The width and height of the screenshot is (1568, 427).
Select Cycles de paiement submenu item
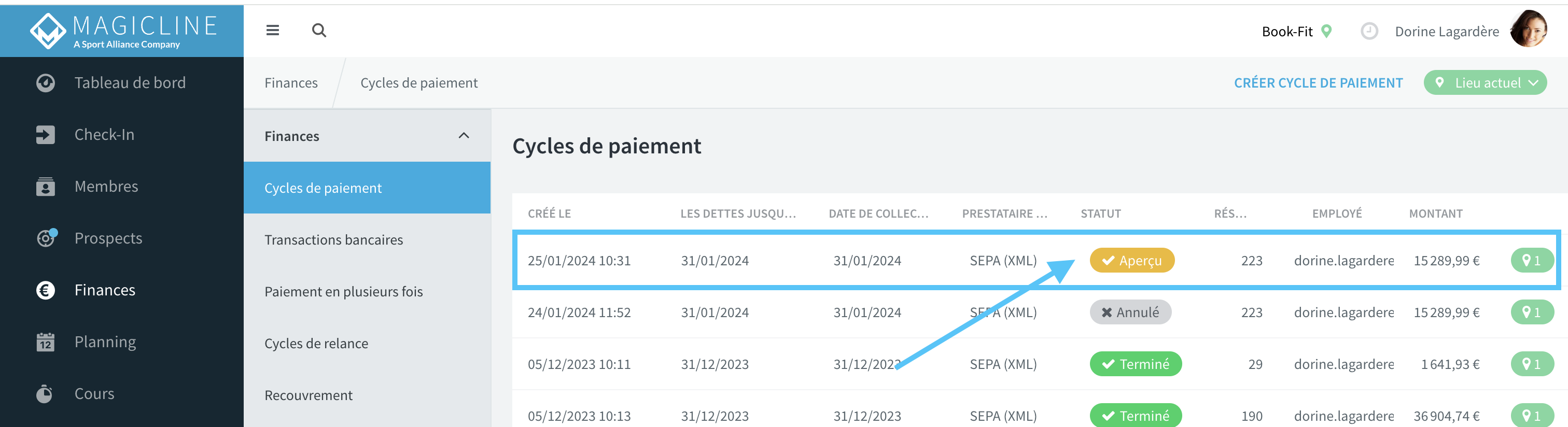(367, 188)
